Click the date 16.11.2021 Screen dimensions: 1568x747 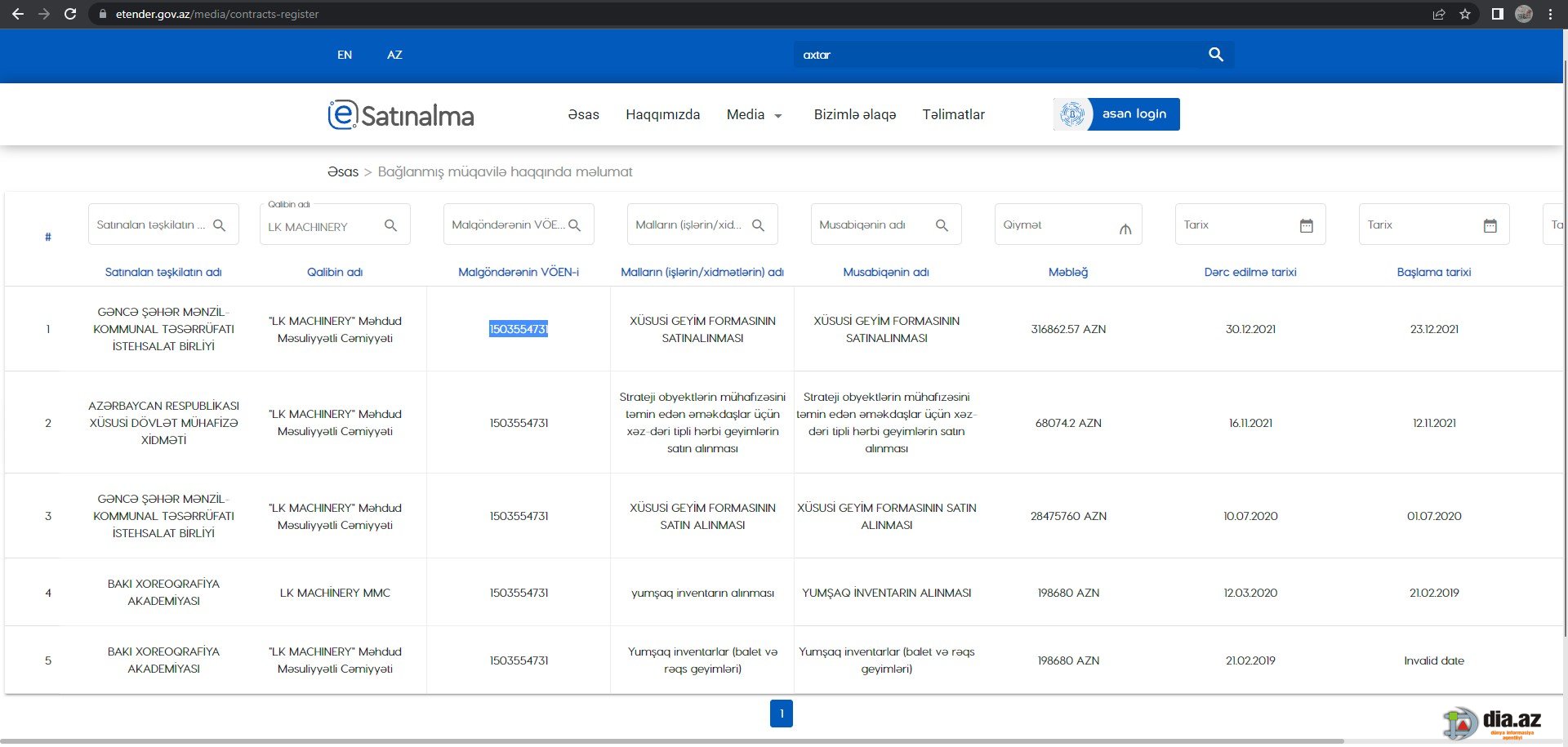1250,423
